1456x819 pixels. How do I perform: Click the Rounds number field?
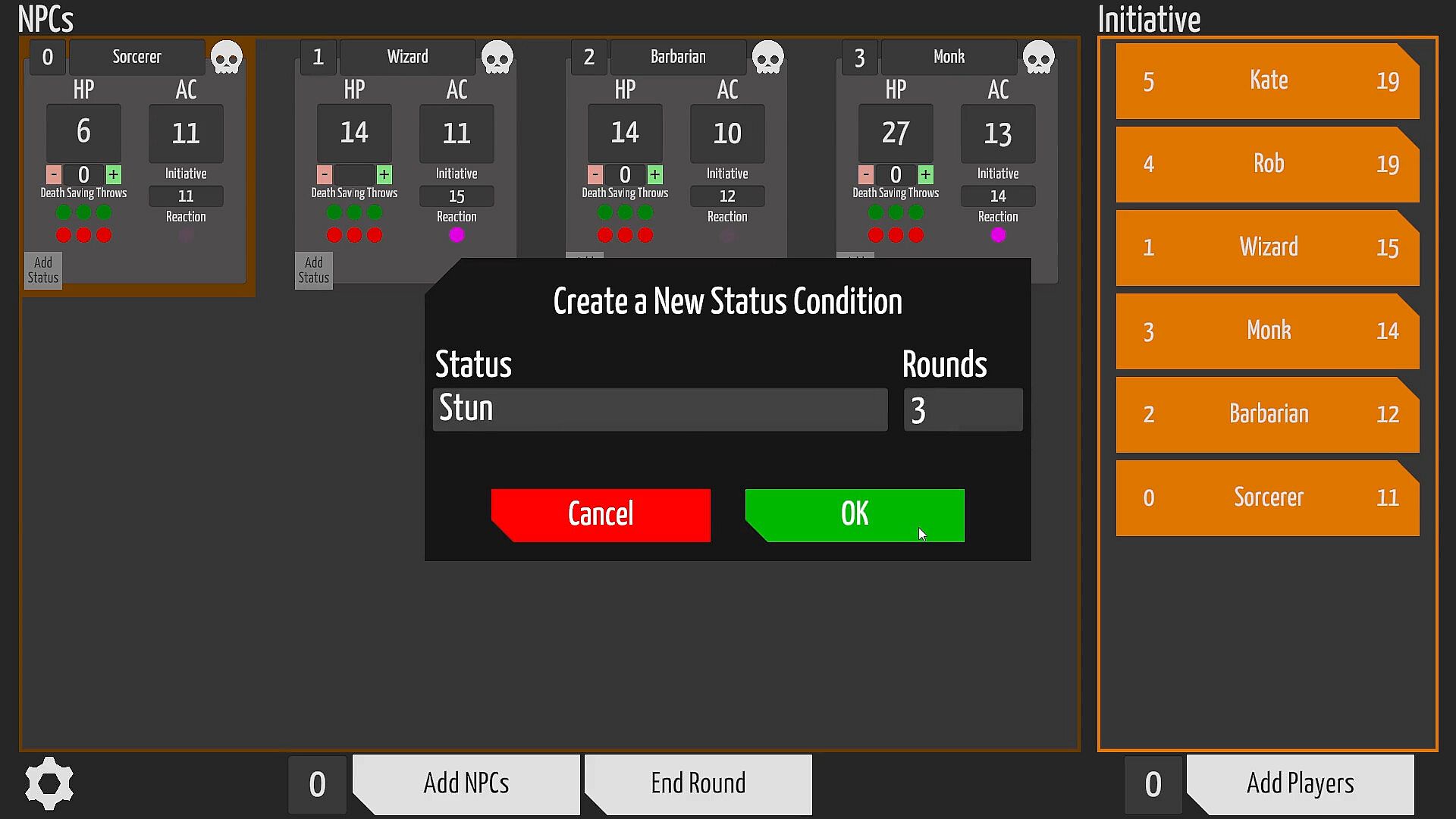point(962,410)
